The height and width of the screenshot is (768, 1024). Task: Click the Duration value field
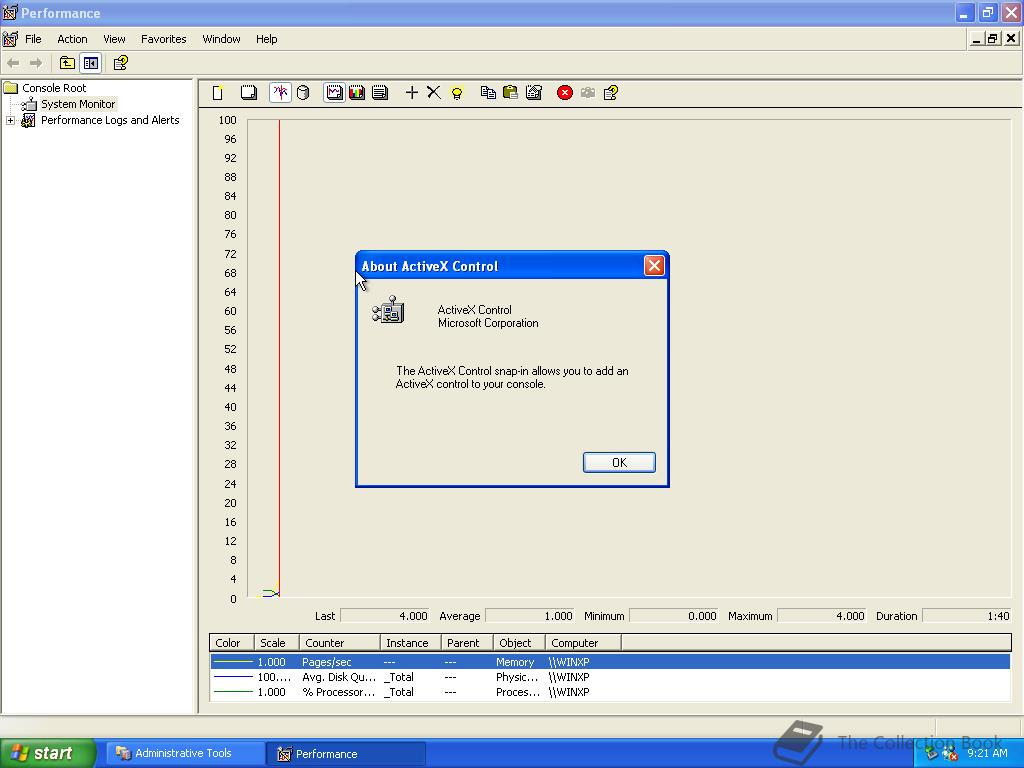967,616
